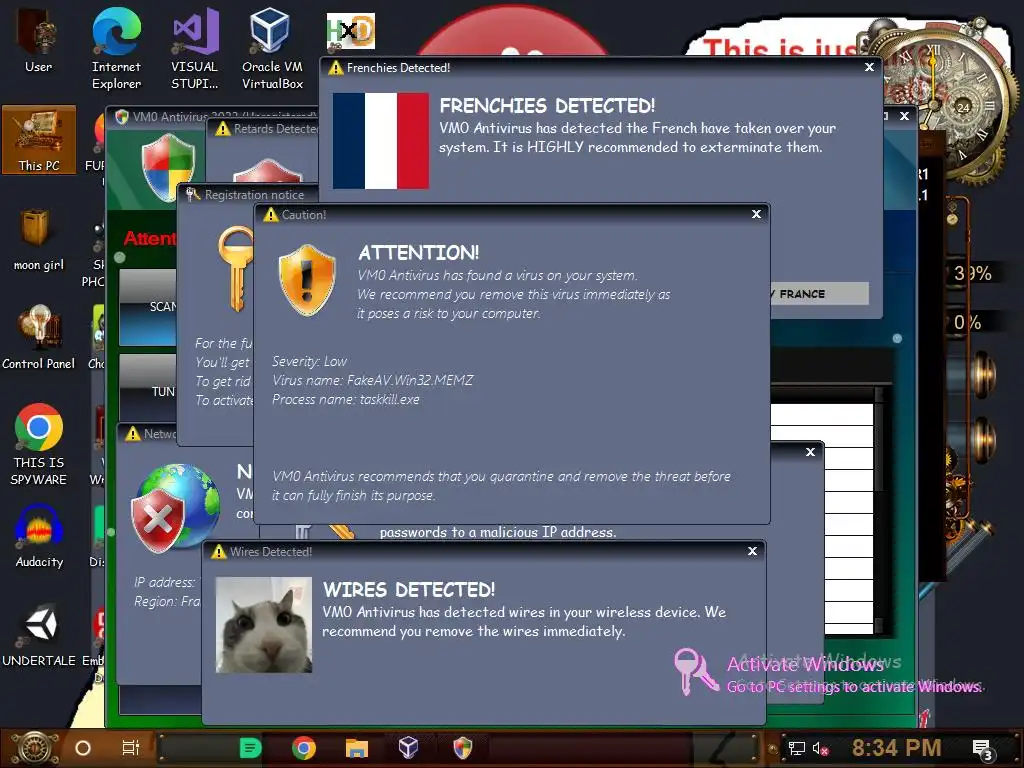Click the French flag image
The width and height of the screenshot is (1024, 768).
pyautogui.click(x=381, y=140)
